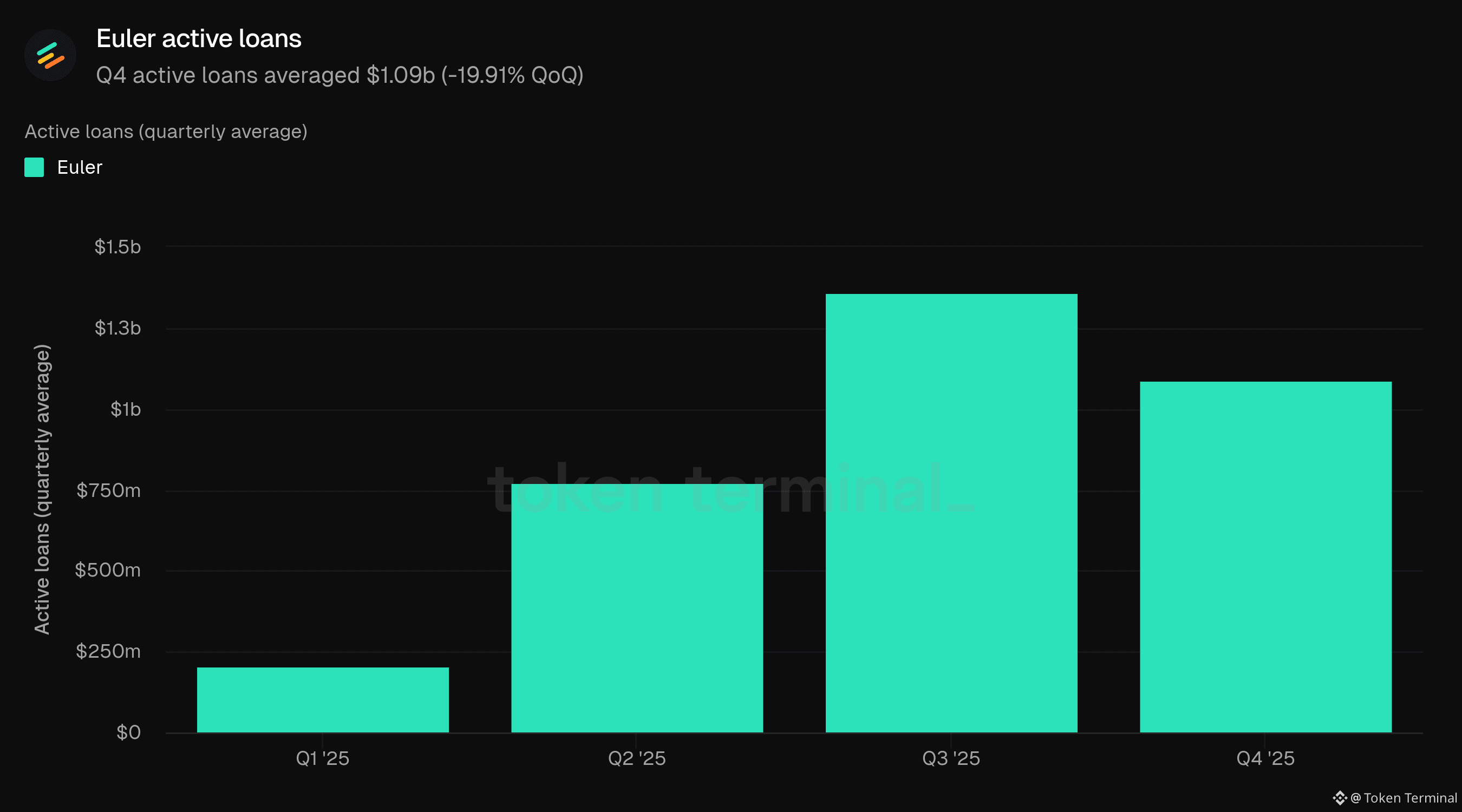Click the Q3 '25 axis label
The width and height of the screenshot is (1462, 812).
[x=951, y=758]
